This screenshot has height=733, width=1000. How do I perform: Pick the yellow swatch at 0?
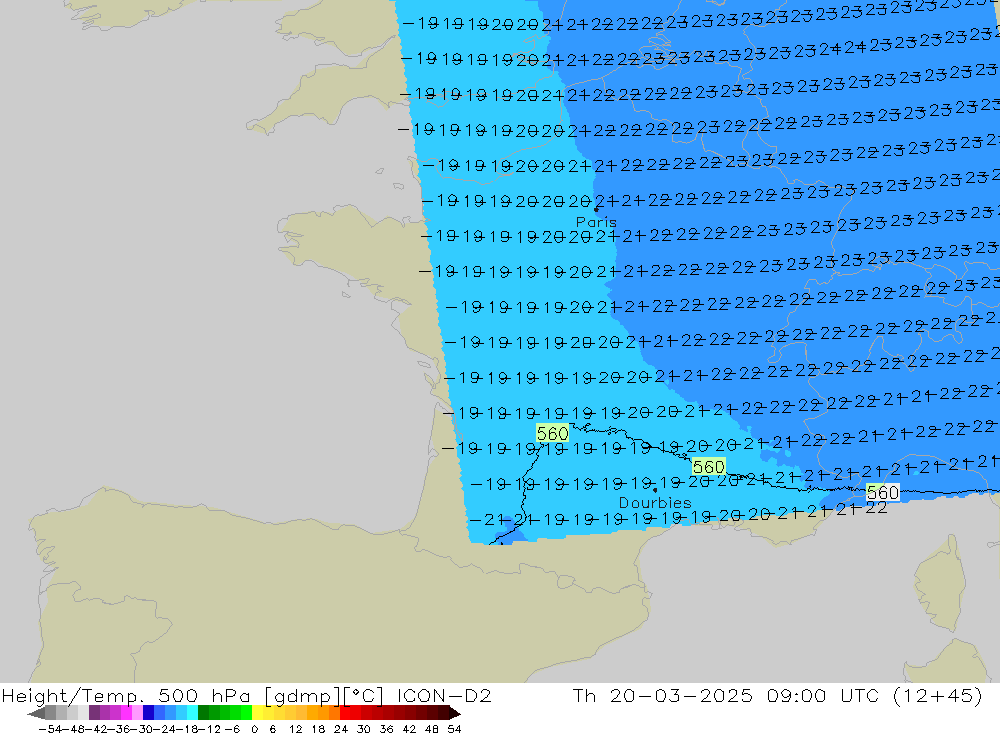tap(258, 713)
